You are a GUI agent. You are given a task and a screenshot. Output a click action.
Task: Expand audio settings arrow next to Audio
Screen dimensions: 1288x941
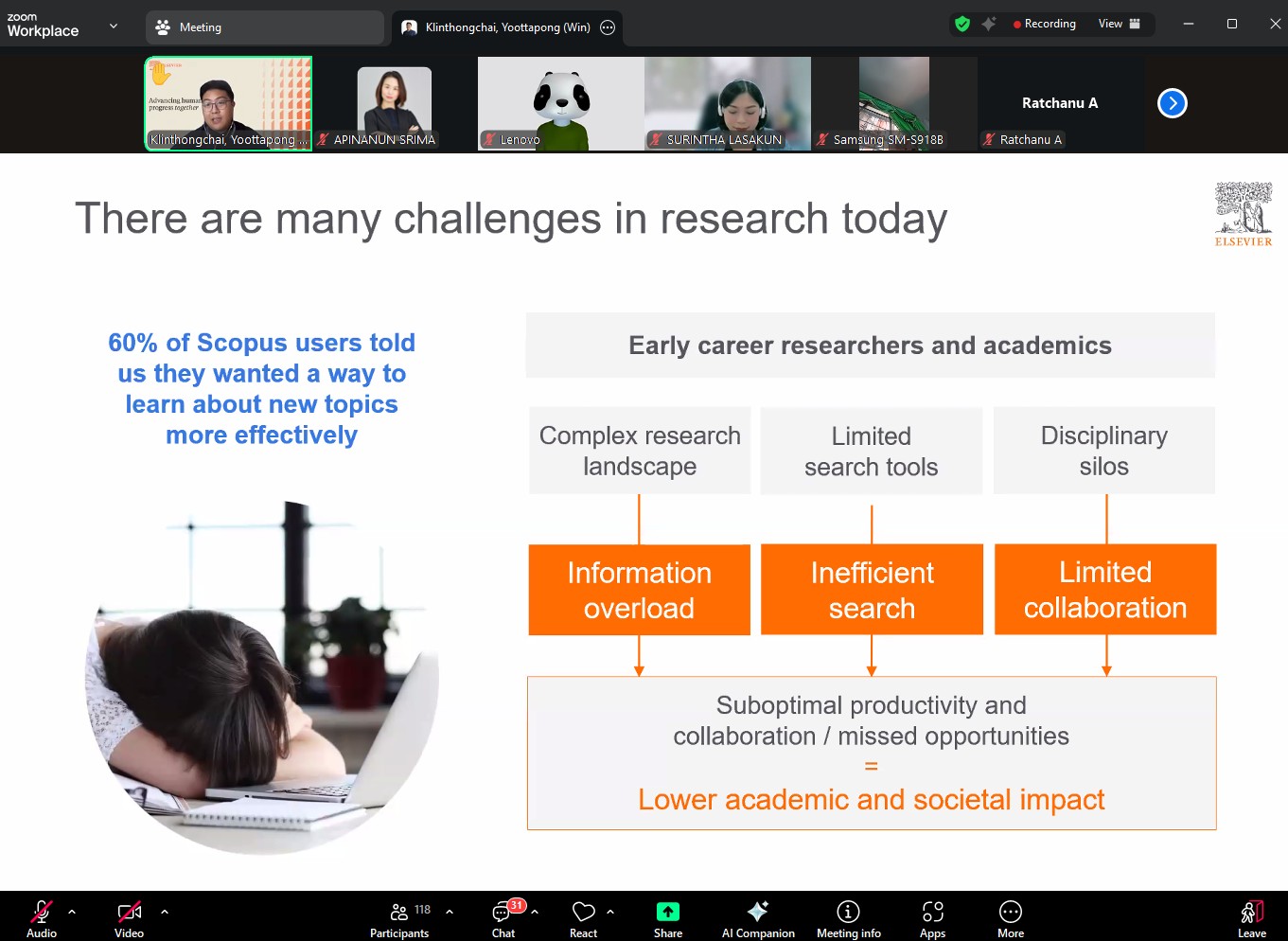(x=72, y=912)
